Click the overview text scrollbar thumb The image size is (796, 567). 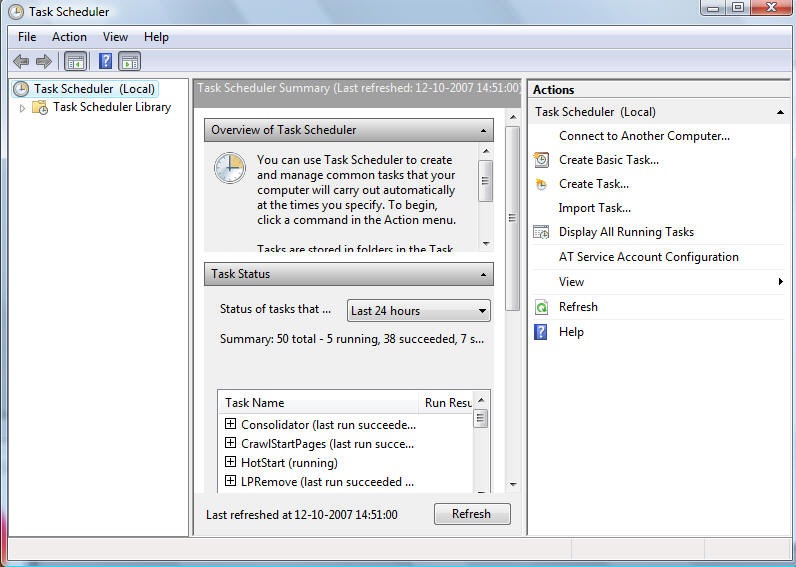pyautogui.click(x=485, y=181)
